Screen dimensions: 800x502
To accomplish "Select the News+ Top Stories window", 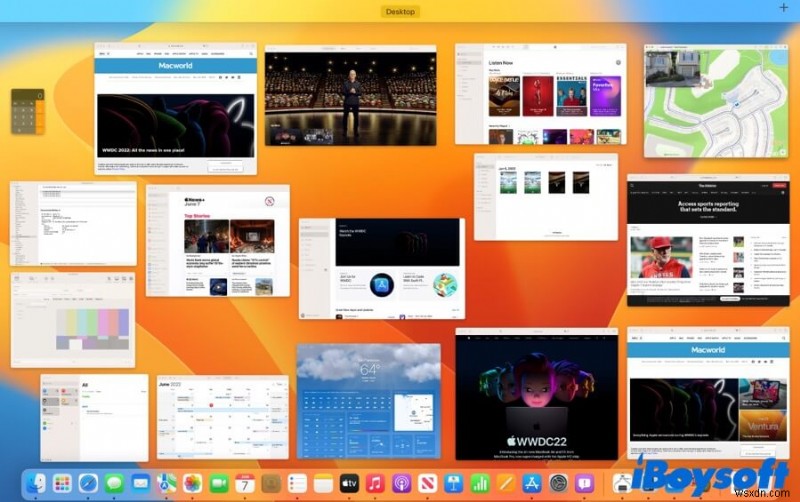I will pos(218,240).
